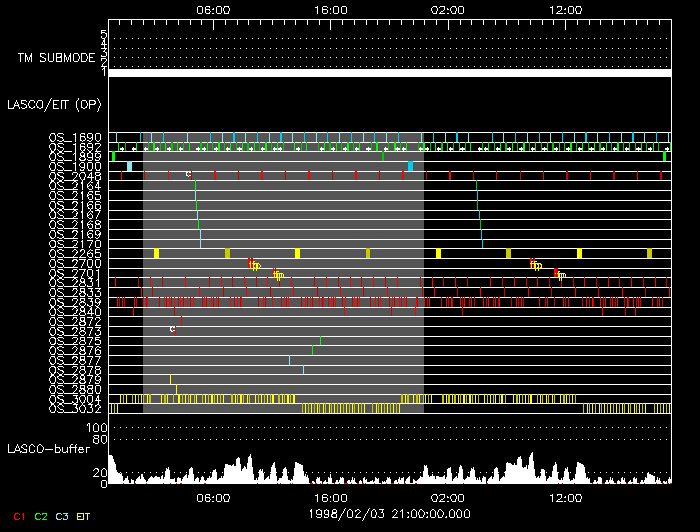Click the bottom axis 12:00 label
Viewport: 700px width, 532px height.
(x=566, y=498)
